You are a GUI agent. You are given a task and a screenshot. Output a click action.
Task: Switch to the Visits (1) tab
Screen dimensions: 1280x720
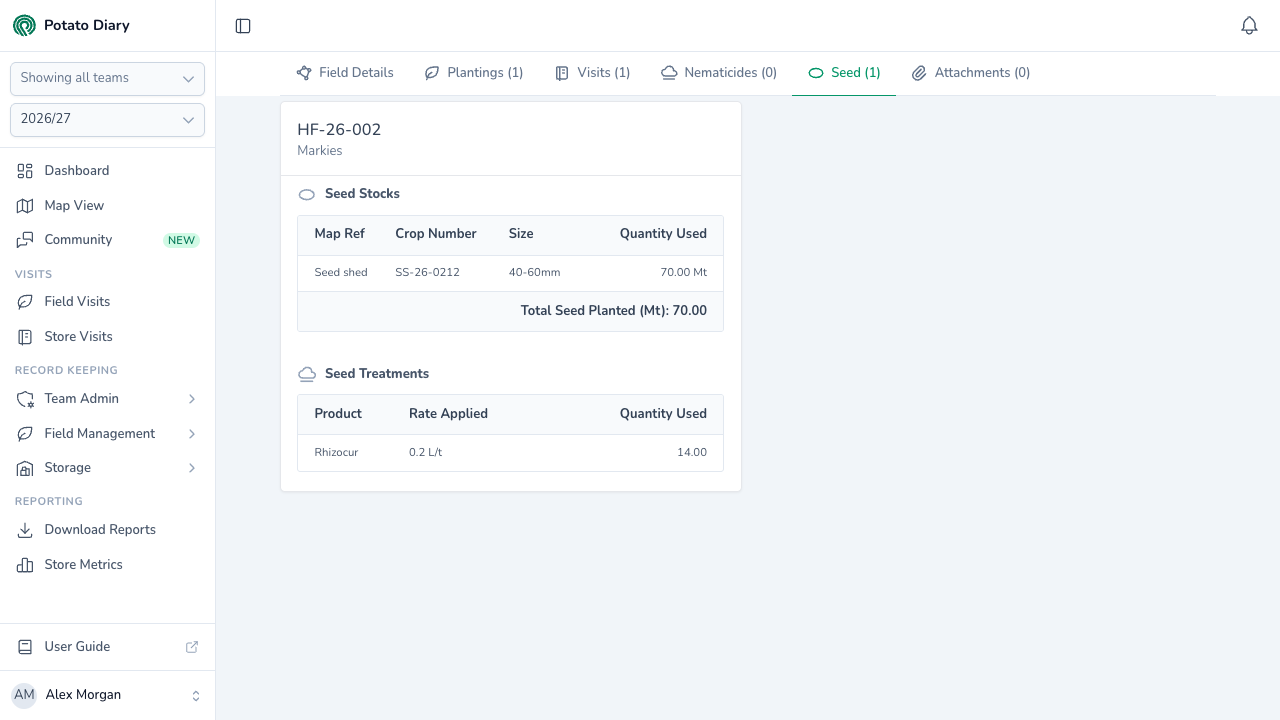(592, 73)
